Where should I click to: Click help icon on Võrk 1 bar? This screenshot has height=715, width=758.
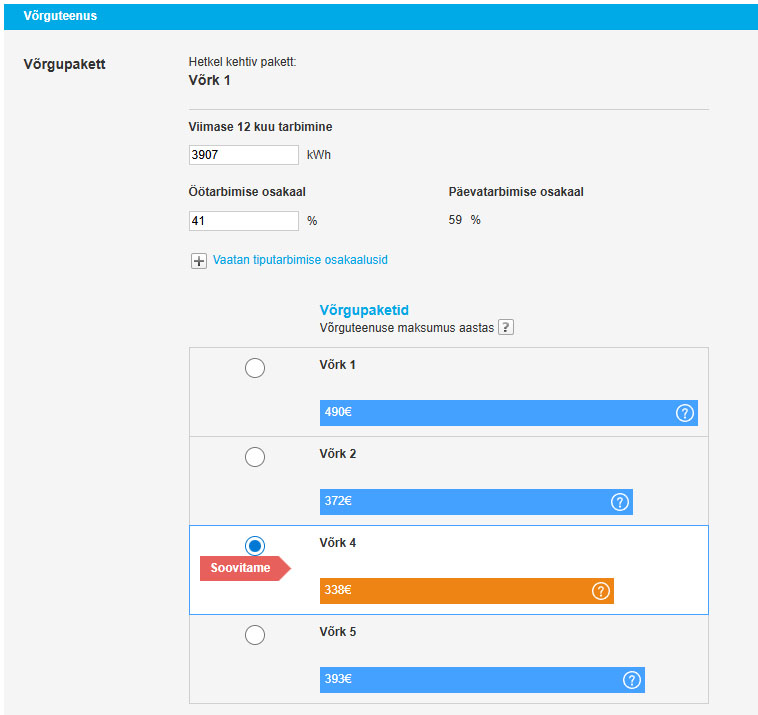(685, 413)
